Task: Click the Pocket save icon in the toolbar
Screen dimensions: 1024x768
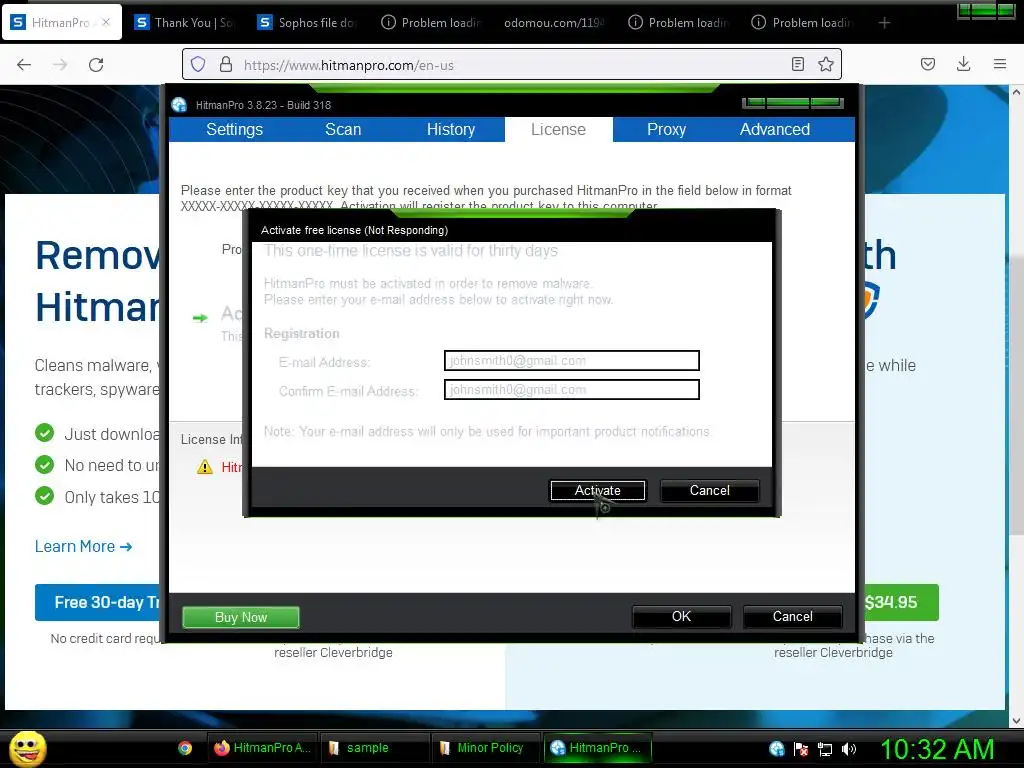Action: pos(927,64)
